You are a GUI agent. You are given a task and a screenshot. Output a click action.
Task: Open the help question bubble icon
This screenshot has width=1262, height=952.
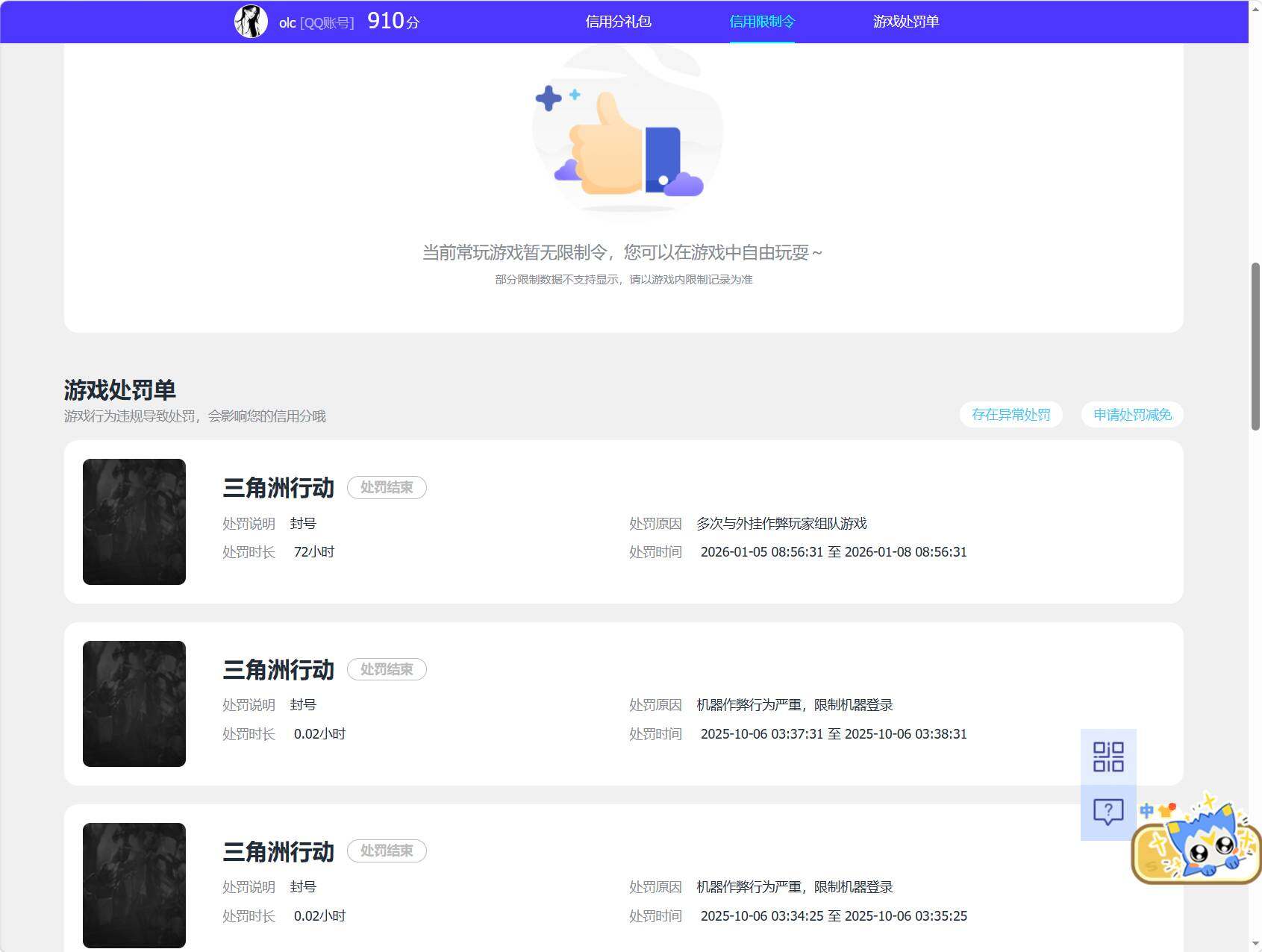tap(1108, 812)
